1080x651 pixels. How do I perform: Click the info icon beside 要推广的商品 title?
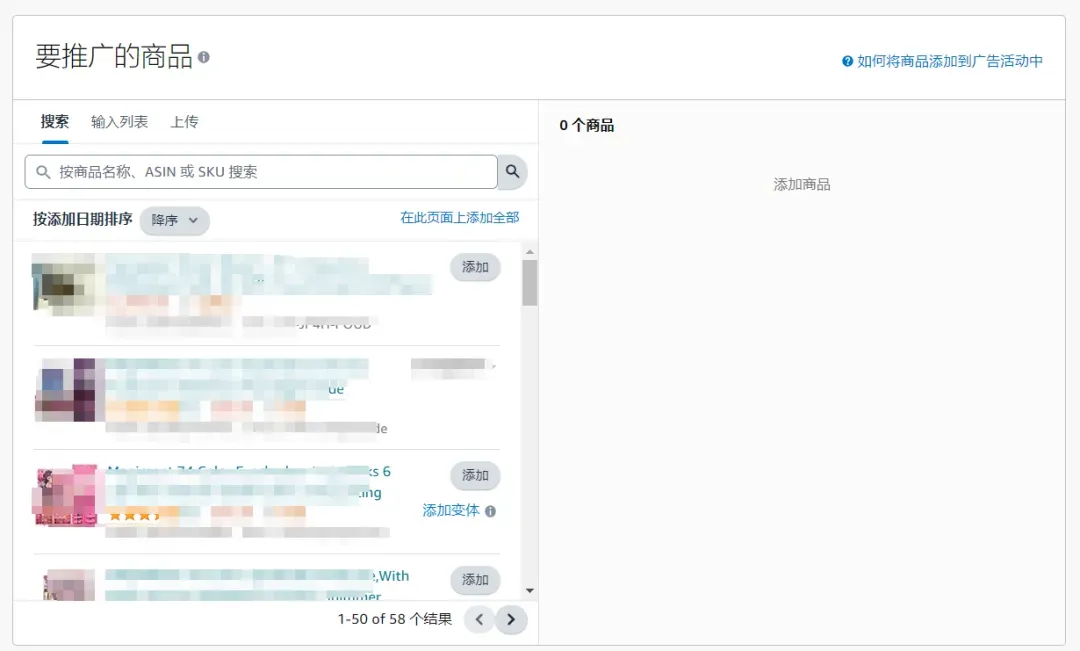pyautogui.click(x=204, y=57)
